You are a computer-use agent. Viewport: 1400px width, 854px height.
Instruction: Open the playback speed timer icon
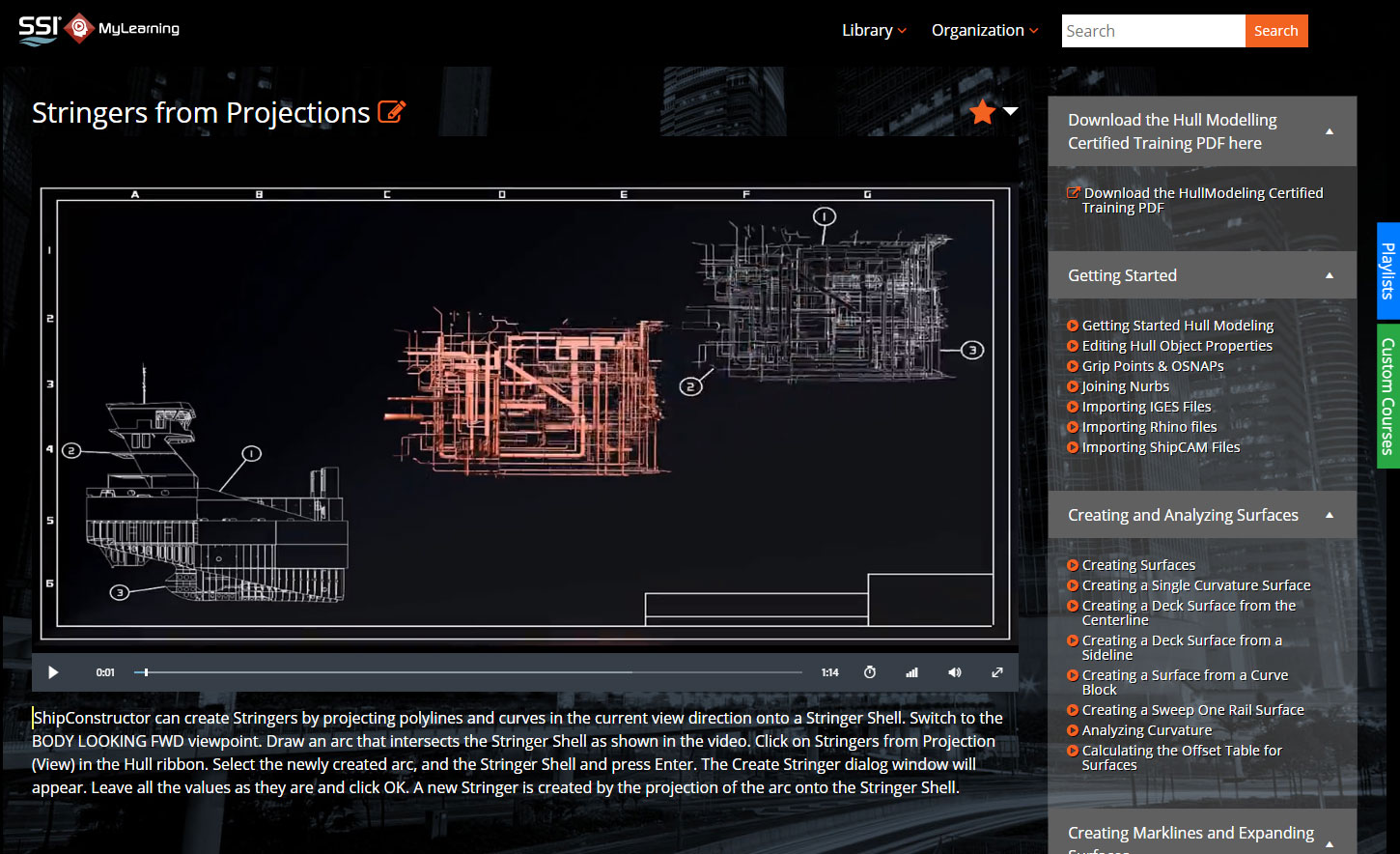(x=870, y=671)
